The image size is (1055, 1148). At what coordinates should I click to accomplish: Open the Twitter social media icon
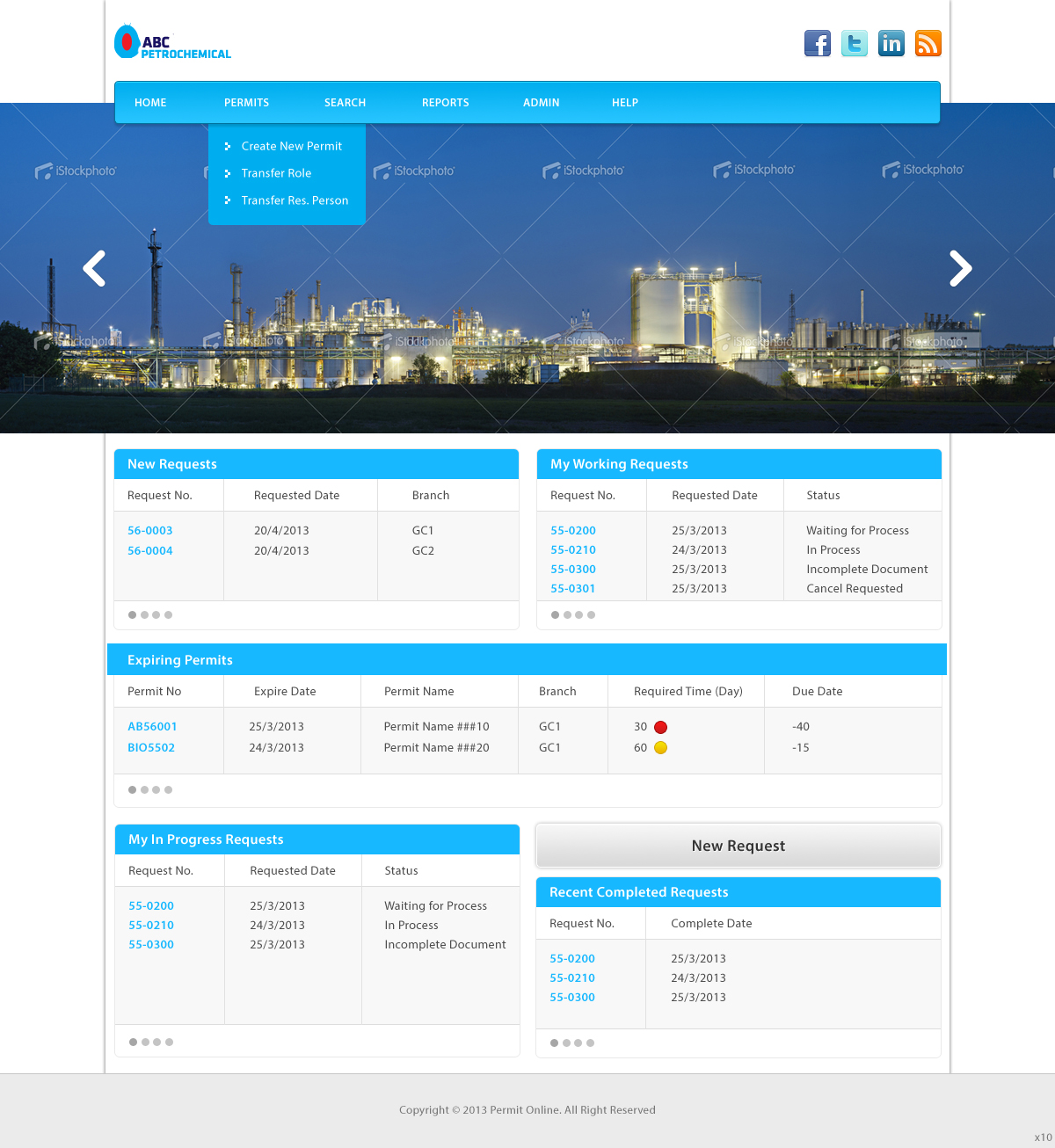click(854, 43)
